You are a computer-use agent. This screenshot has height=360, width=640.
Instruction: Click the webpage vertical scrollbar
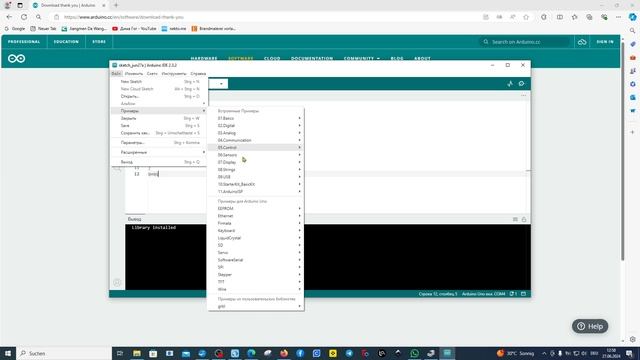coord(622,151)
